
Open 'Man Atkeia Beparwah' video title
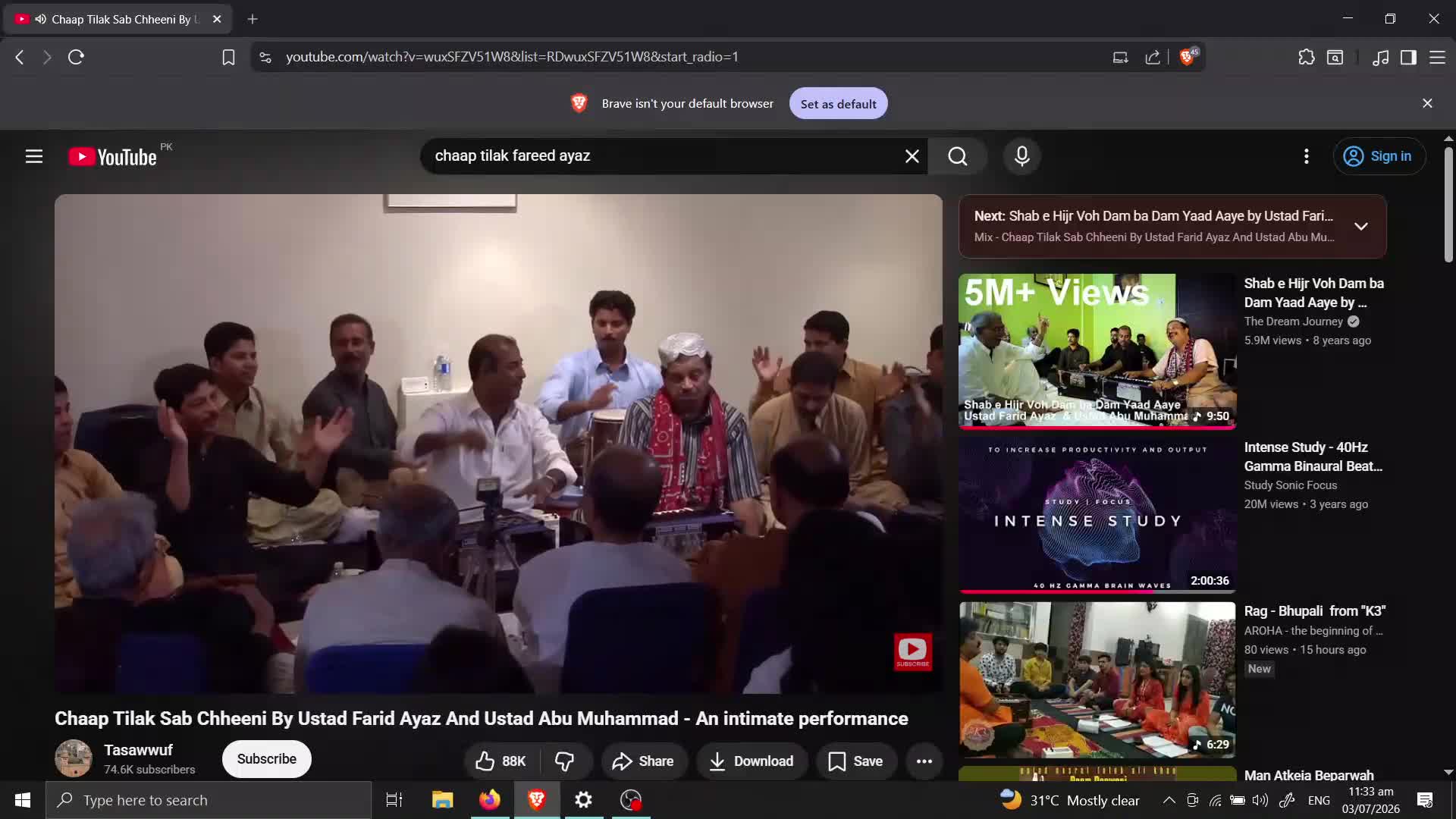pos(1309,775)
